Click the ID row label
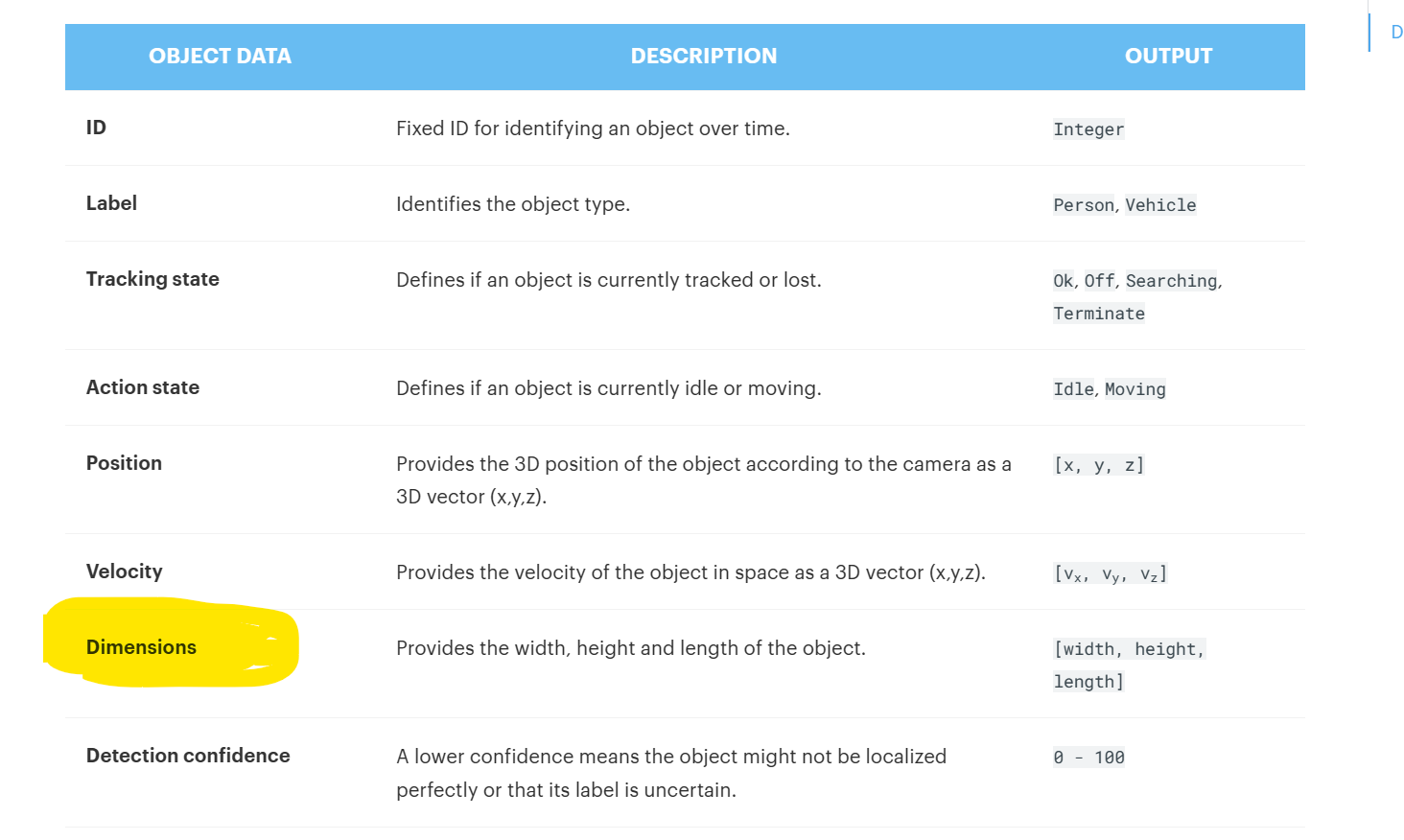The height and width of the screenshot is (840, 1404). tap(96, 128)
